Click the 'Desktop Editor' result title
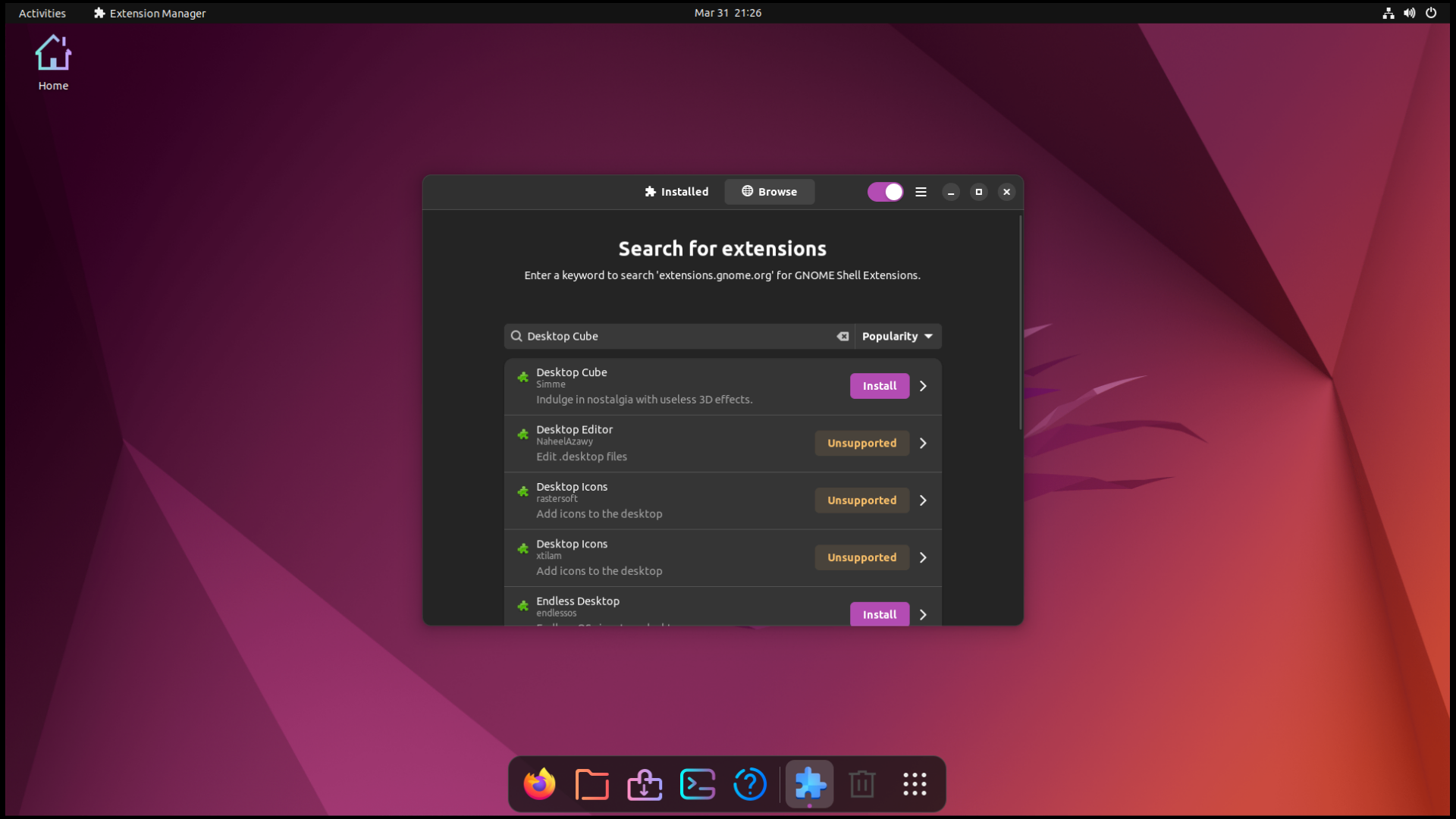Viewport: 1456px width, 819px height. pyautogui.click(x=574, y=429)
